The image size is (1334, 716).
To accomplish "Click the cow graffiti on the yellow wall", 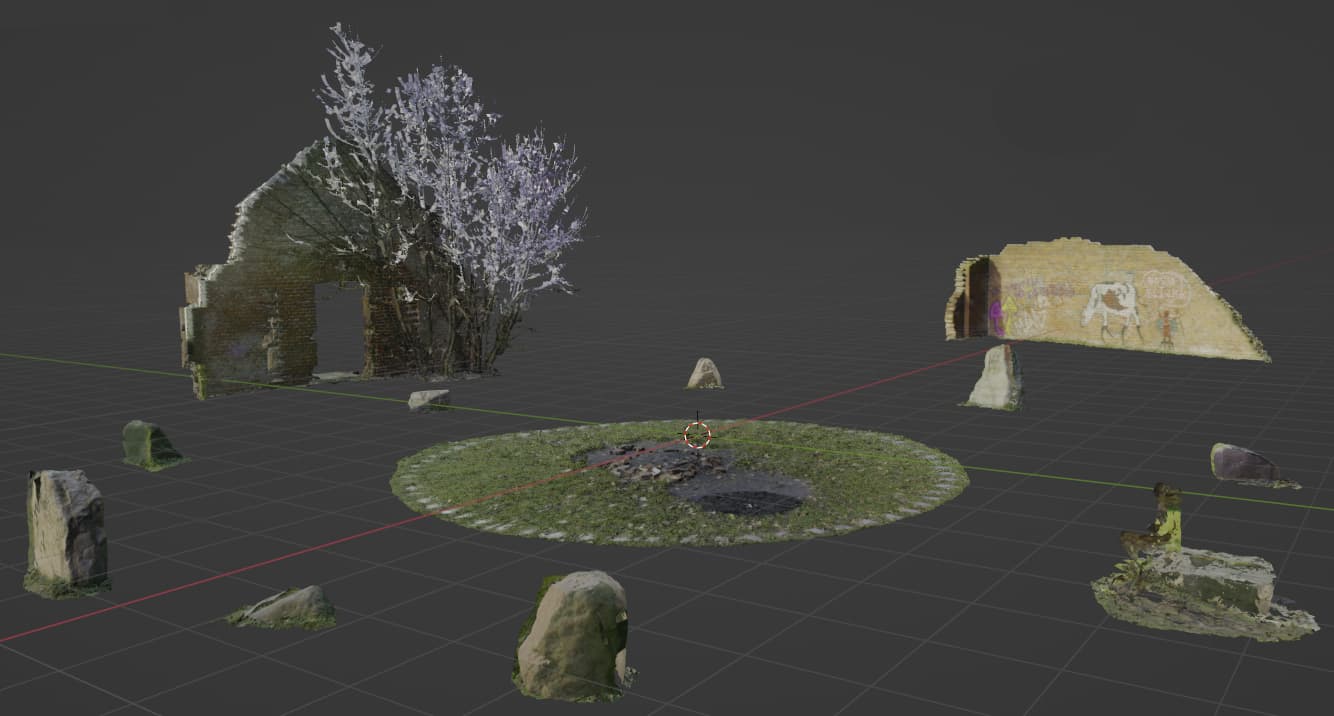I will click(1114, 303).
